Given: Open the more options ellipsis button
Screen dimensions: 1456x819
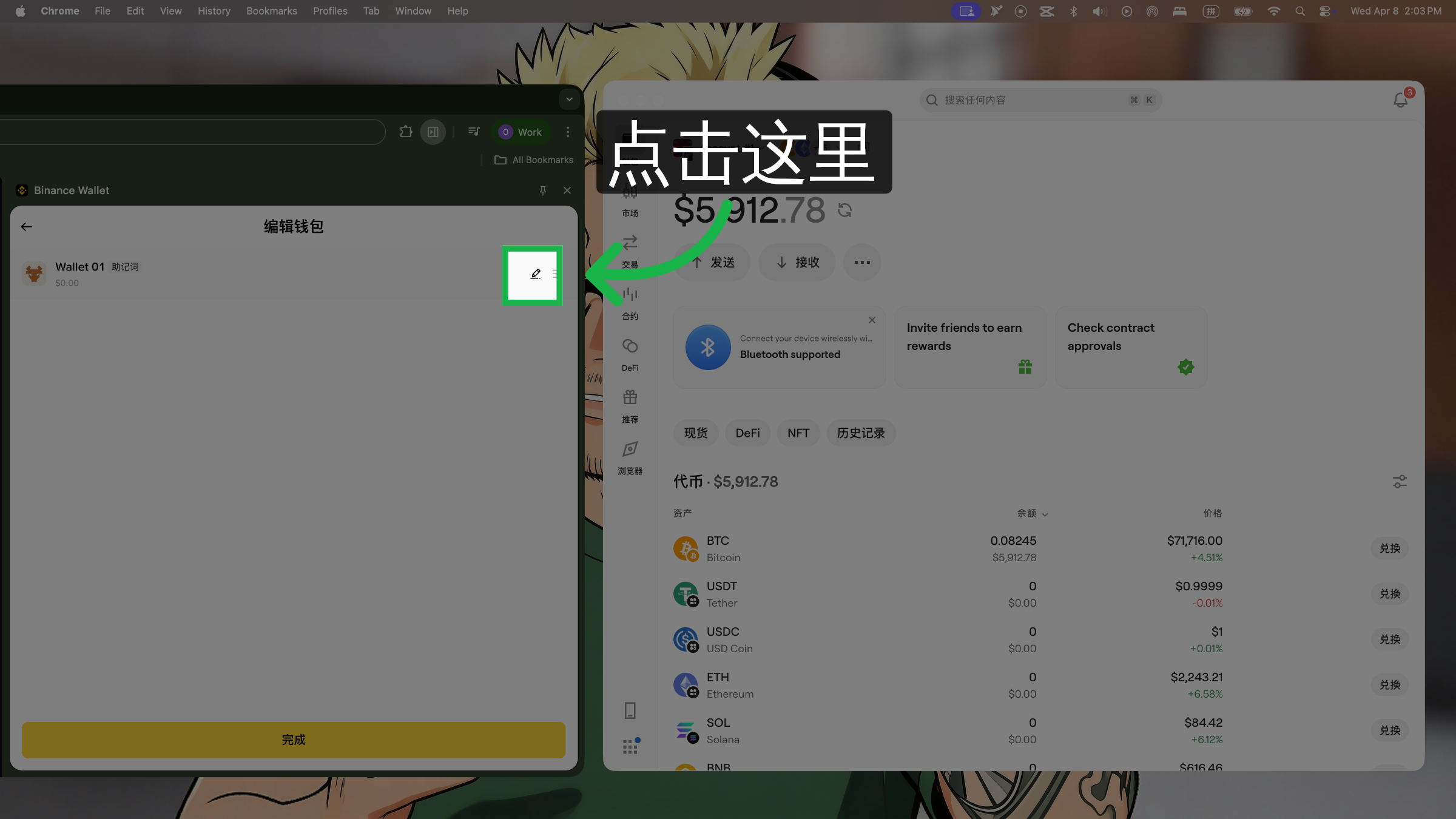Looking at the screenshot, I should pos(862,262).
